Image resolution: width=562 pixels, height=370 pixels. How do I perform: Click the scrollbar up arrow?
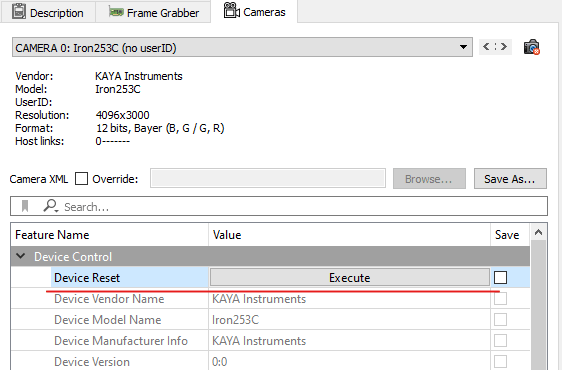pyautogui.click(x=538, y=233)
